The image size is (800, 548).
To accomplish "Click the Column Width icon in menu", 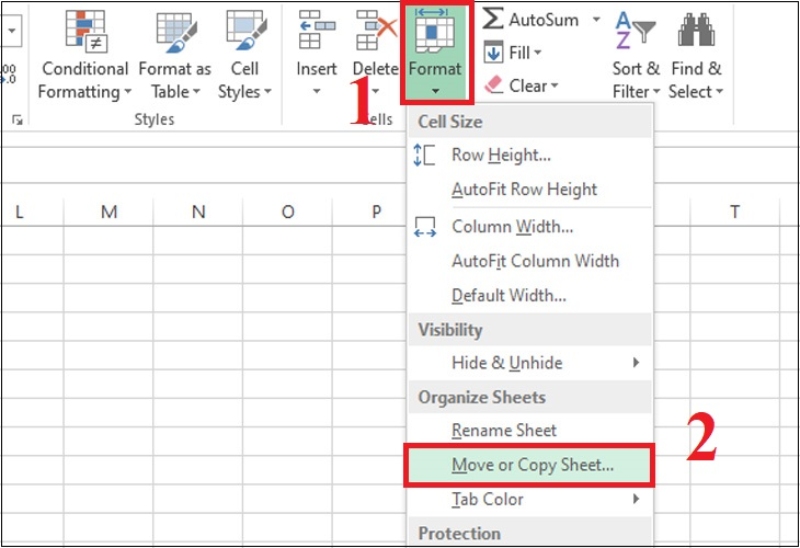I will [x=424, y=227].
